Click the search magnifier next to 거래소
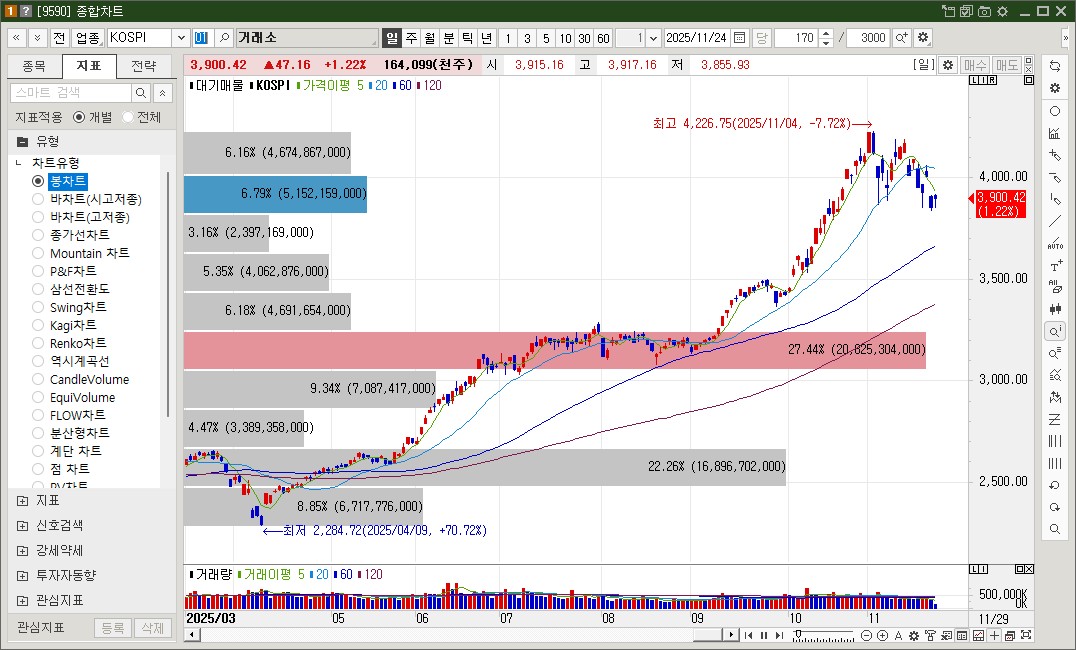 coord(224,38)
